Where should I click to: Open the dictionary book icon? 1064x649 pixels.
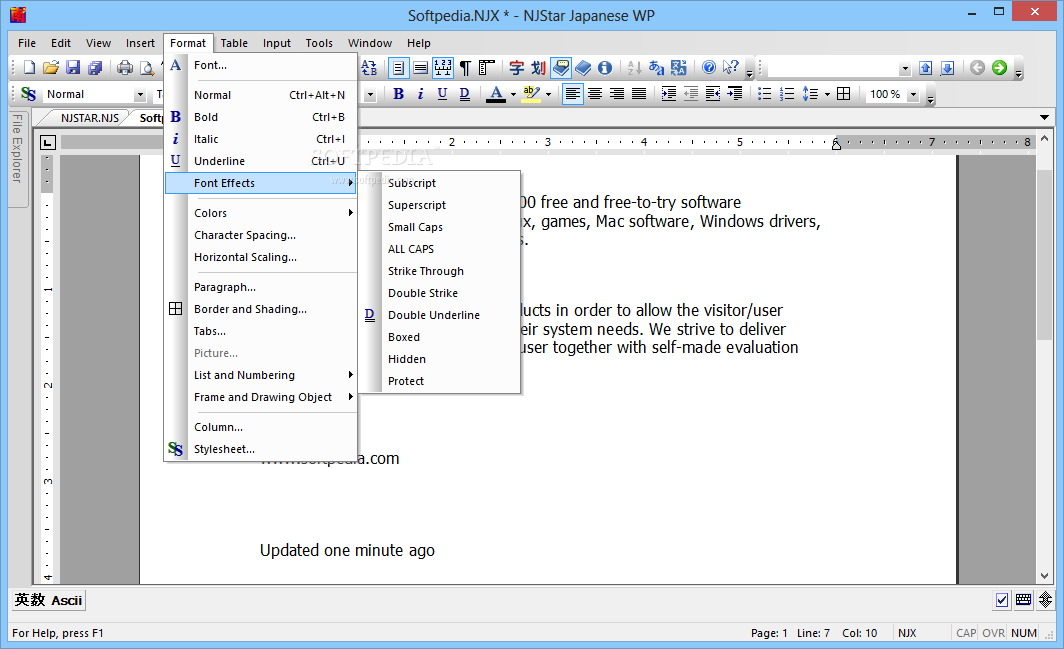tap(583, 67)
